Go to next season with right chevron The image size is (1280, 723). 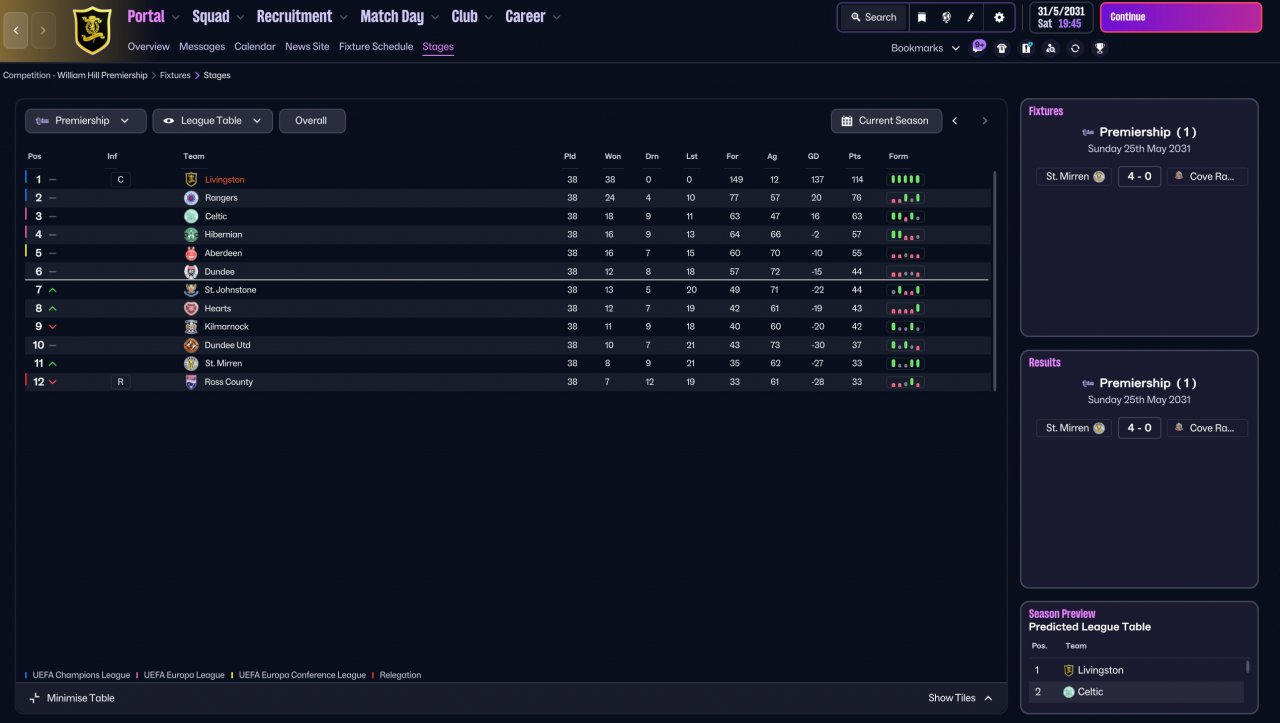(x=984, y=121)
